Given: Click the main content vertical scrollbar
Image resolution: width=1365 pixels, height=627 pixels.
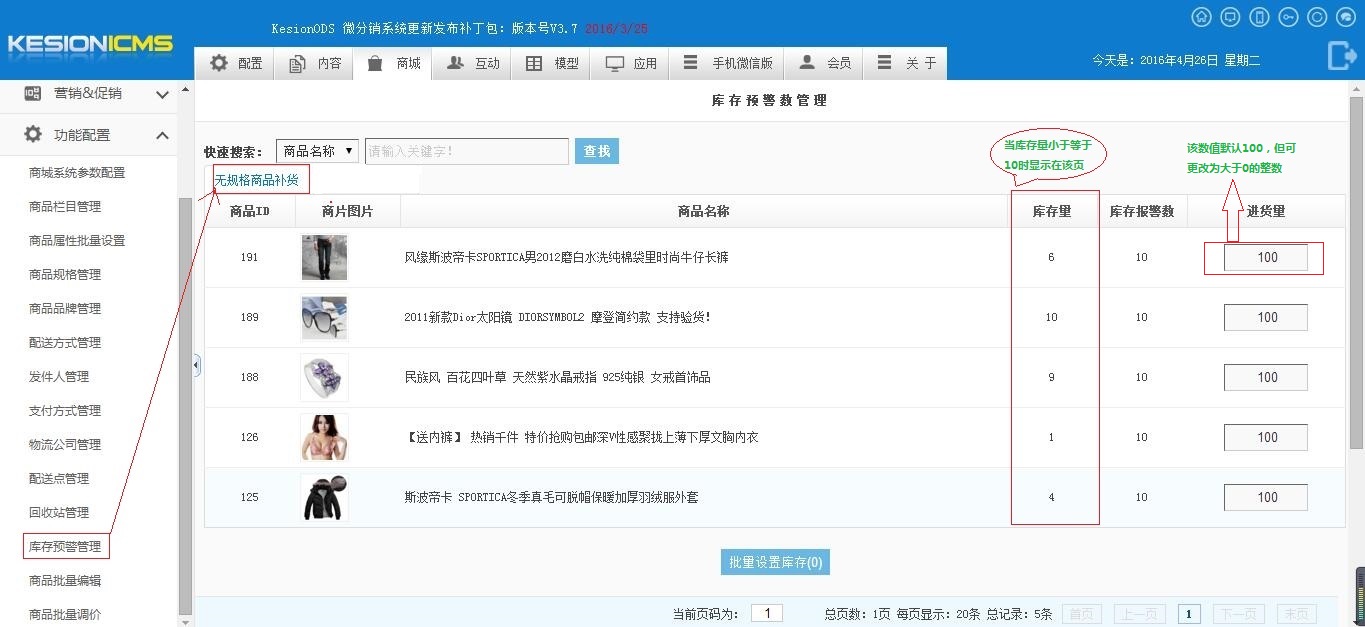Looking at the screenshot, I should pos(1356,271).
